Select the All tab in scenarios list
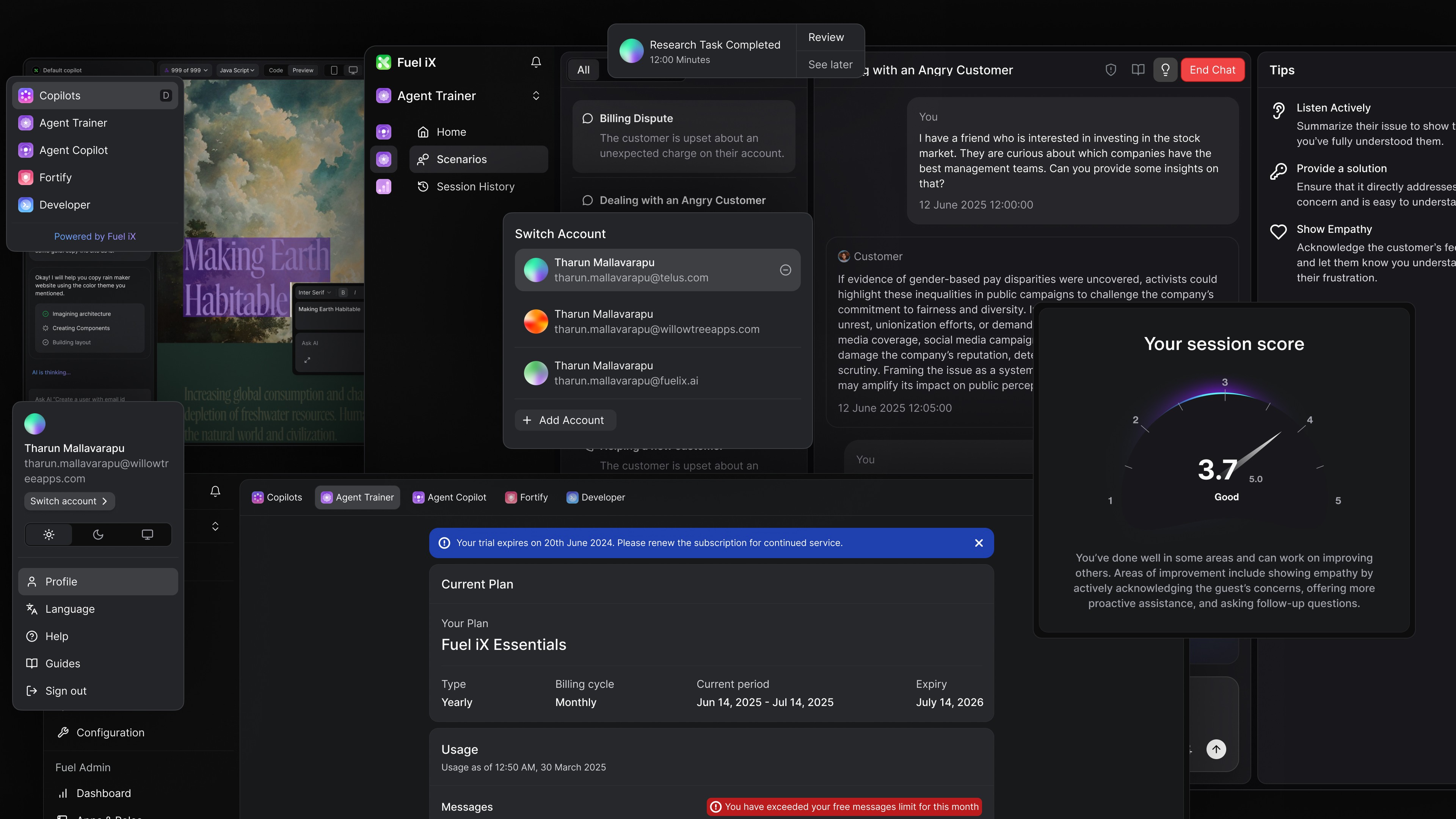The width and height of the screenshot is (1456, 819). click(583, 69)
